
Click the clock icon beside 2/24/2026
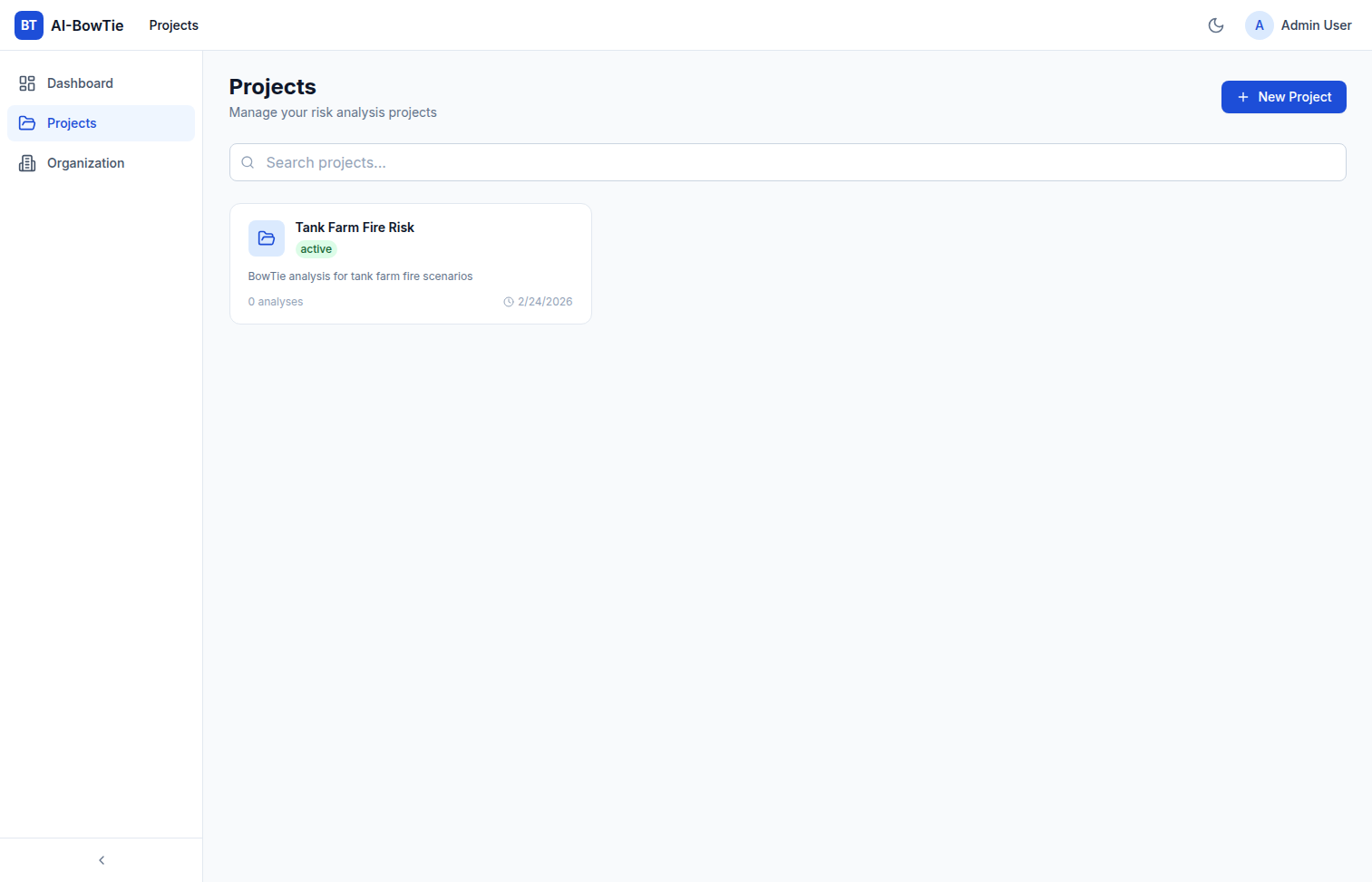tap(509, 302)
